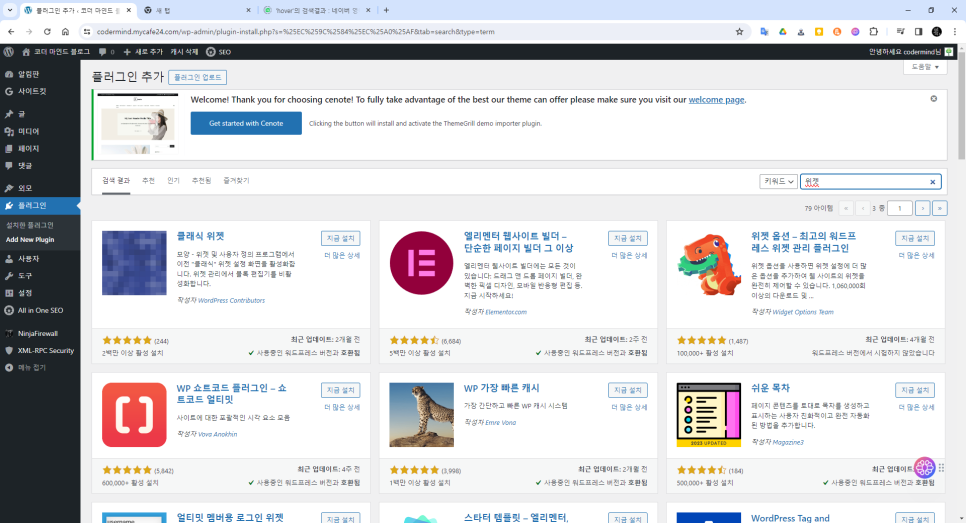966x523 pixels.
Task: Switch to the 네이버 검색결과 browser tab
Action: coord(316,10)
